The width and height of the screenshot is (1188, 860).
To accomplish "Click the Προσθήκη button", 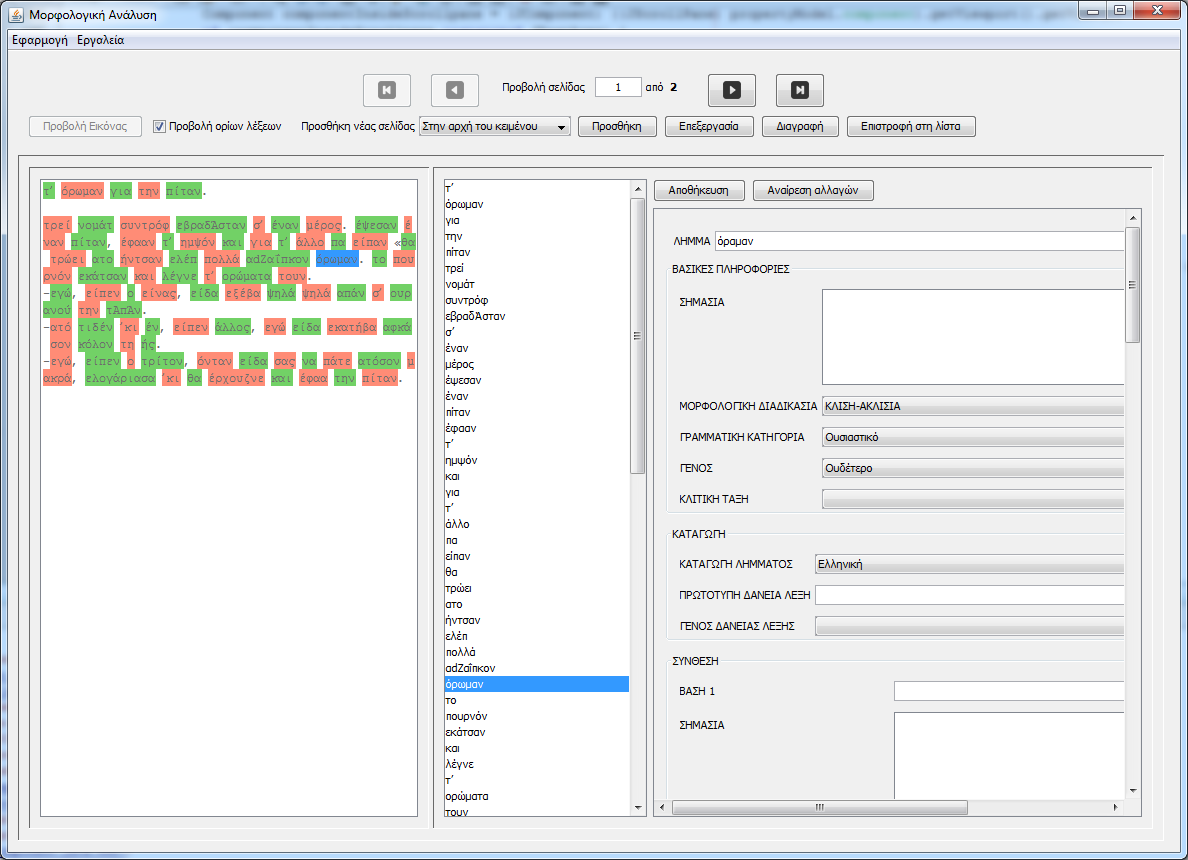I will click(x=617, y=127).
